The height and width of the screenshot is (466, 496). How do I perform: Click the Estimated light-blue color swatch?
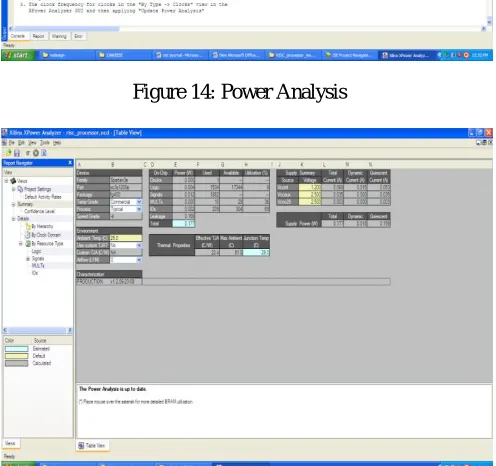pos(17,349)
